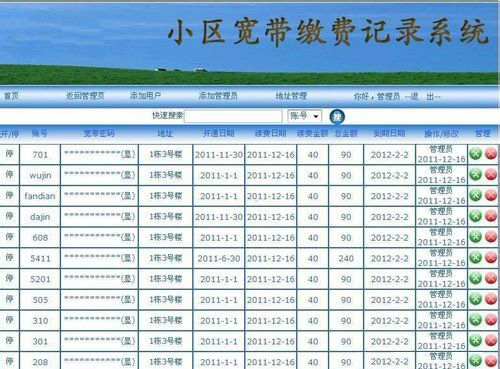Click into the 快速搜索 input field

tap(233, 116)
